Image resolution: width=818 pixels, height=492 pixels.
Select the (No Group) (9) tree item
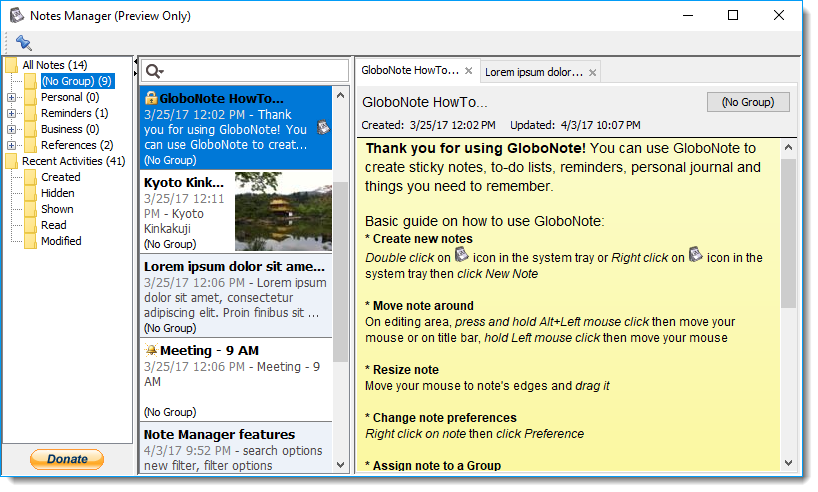click(77, 81)
